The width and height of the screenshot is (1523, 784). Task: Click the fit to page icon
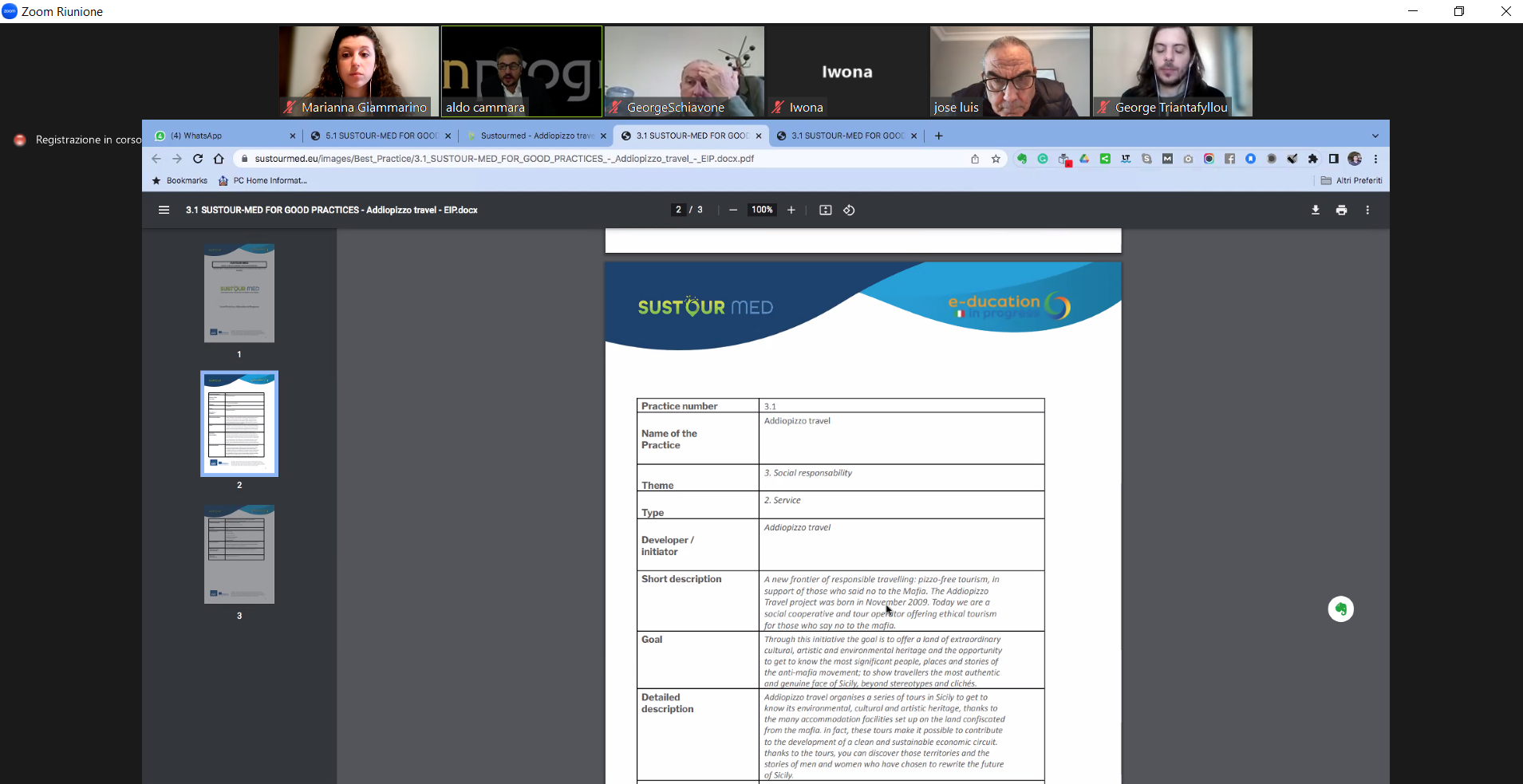[826, 210]
